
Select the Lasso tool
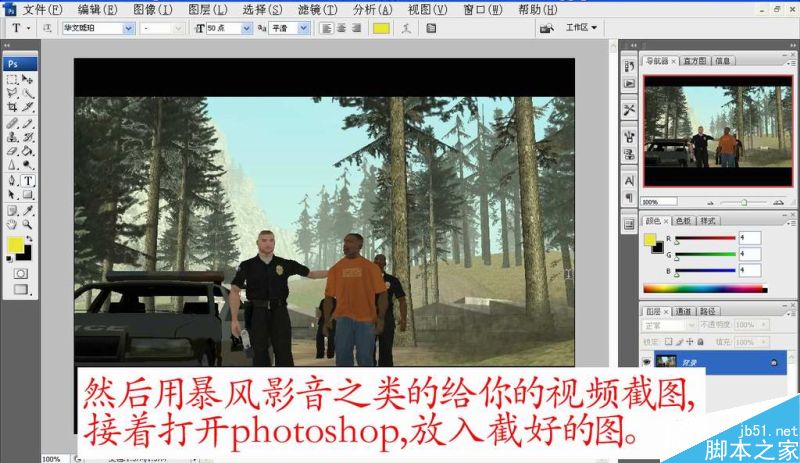[x=12, y=93]
